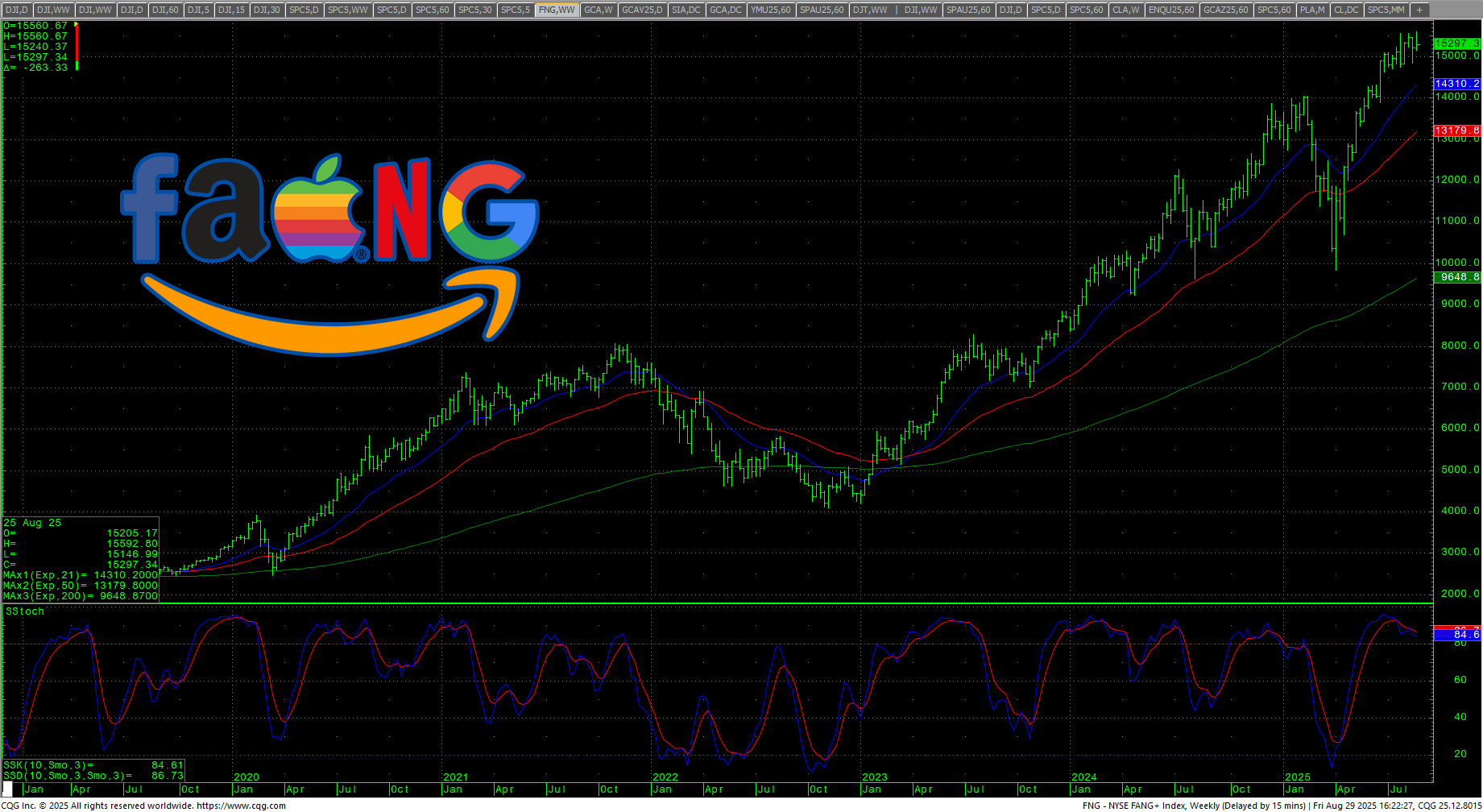The width and height of the screenshot is (1483, 812).
Task: Click the green 15297.3 last price label
Action: coord(1456,43)
